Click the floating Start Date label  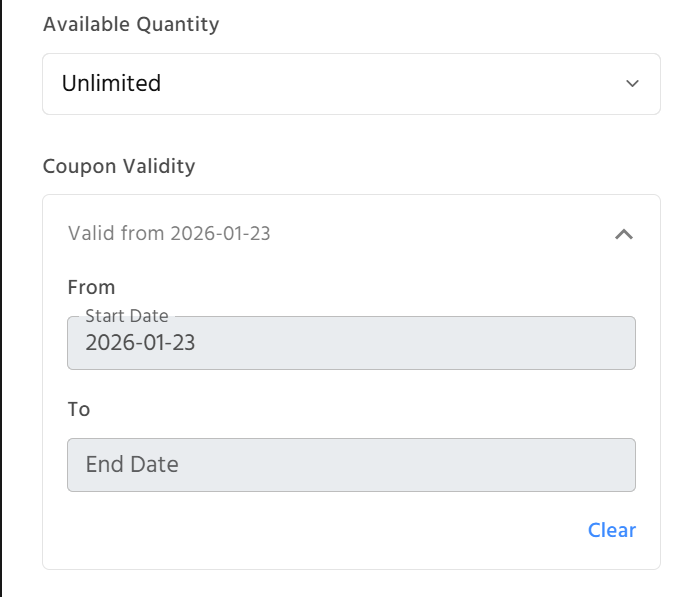pyautogui.click(x=127, y=317)
